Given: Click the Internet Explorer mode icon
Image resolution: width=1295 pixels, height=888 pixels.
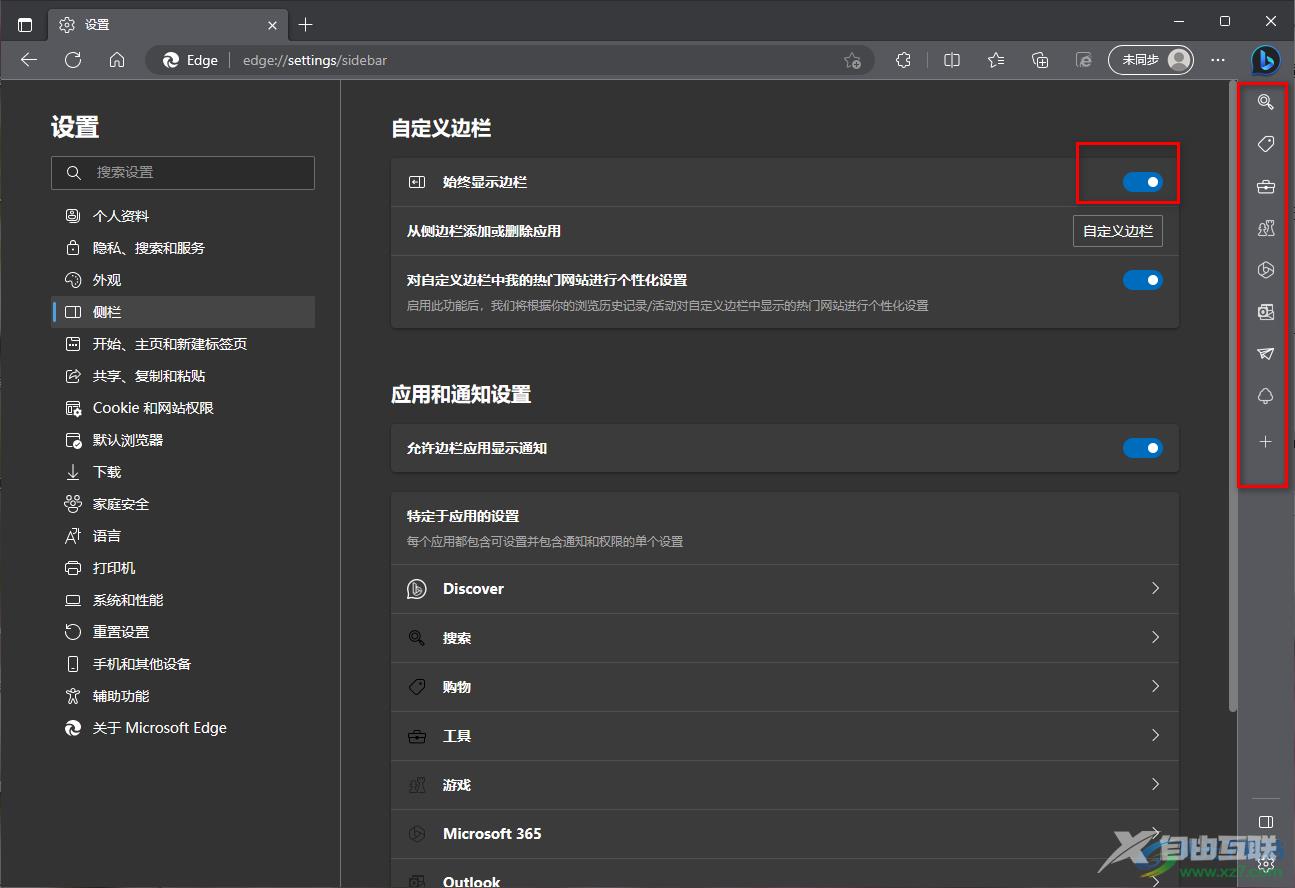Looking at the screenshot, I should coord(1084,60).
